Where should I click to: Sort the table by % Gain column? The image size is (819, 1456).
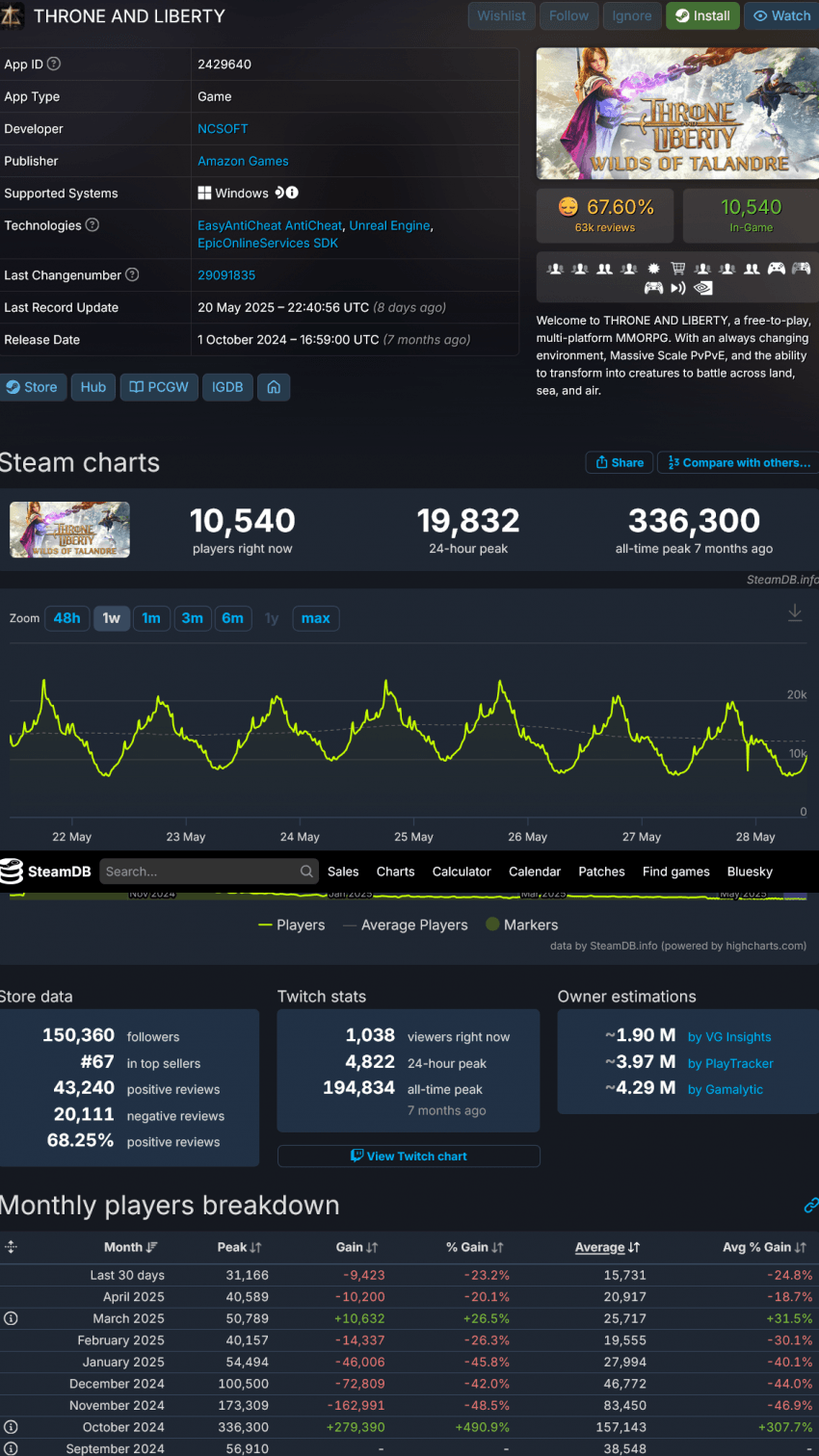pos(475,1247)
